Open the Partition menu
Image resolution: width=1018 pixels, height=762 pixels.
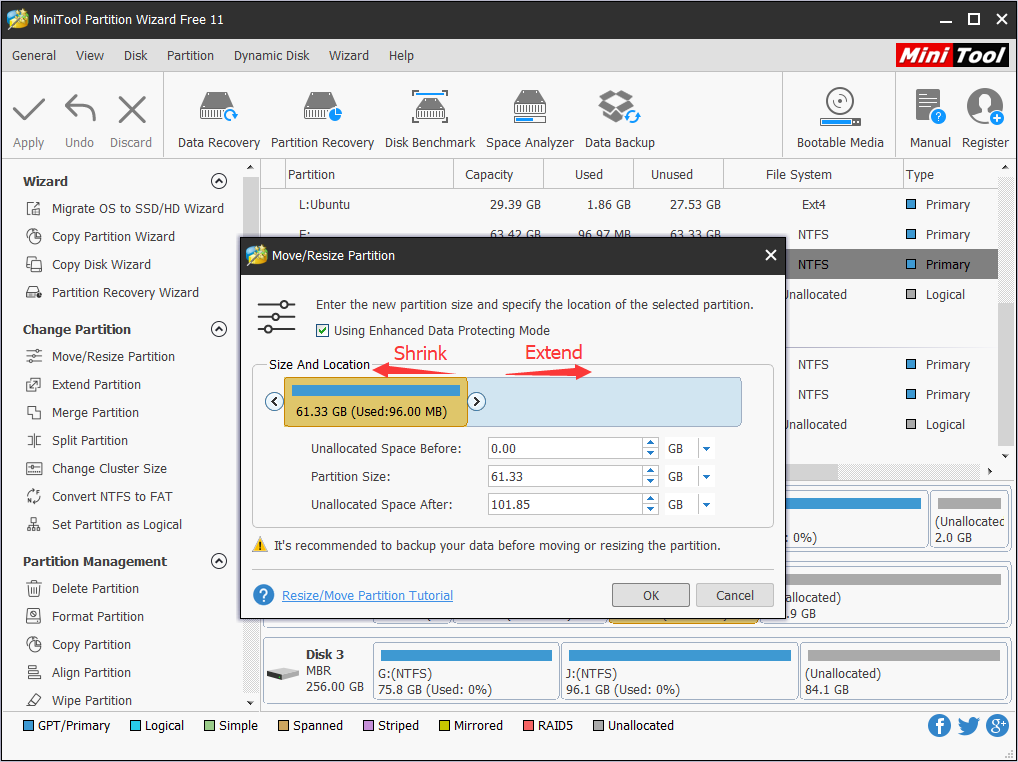point(190,56)
